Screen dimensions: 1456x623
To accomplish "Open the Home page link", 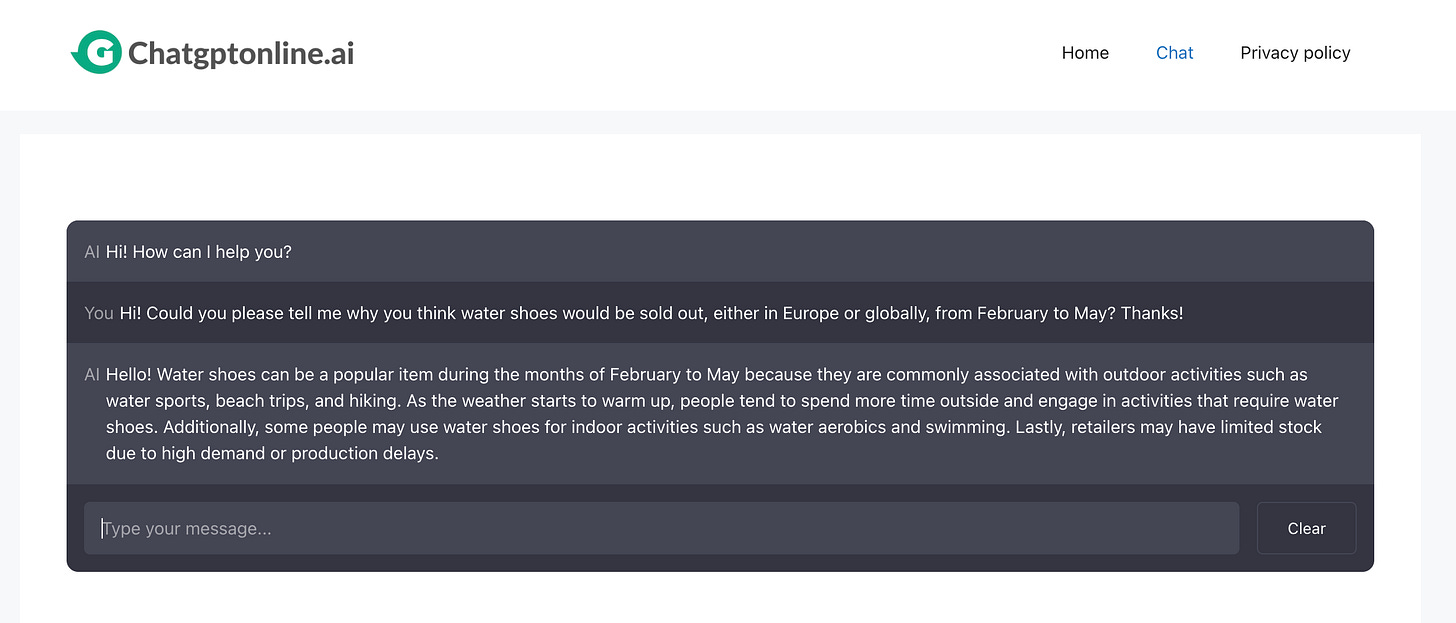I will coord(1085,53).
